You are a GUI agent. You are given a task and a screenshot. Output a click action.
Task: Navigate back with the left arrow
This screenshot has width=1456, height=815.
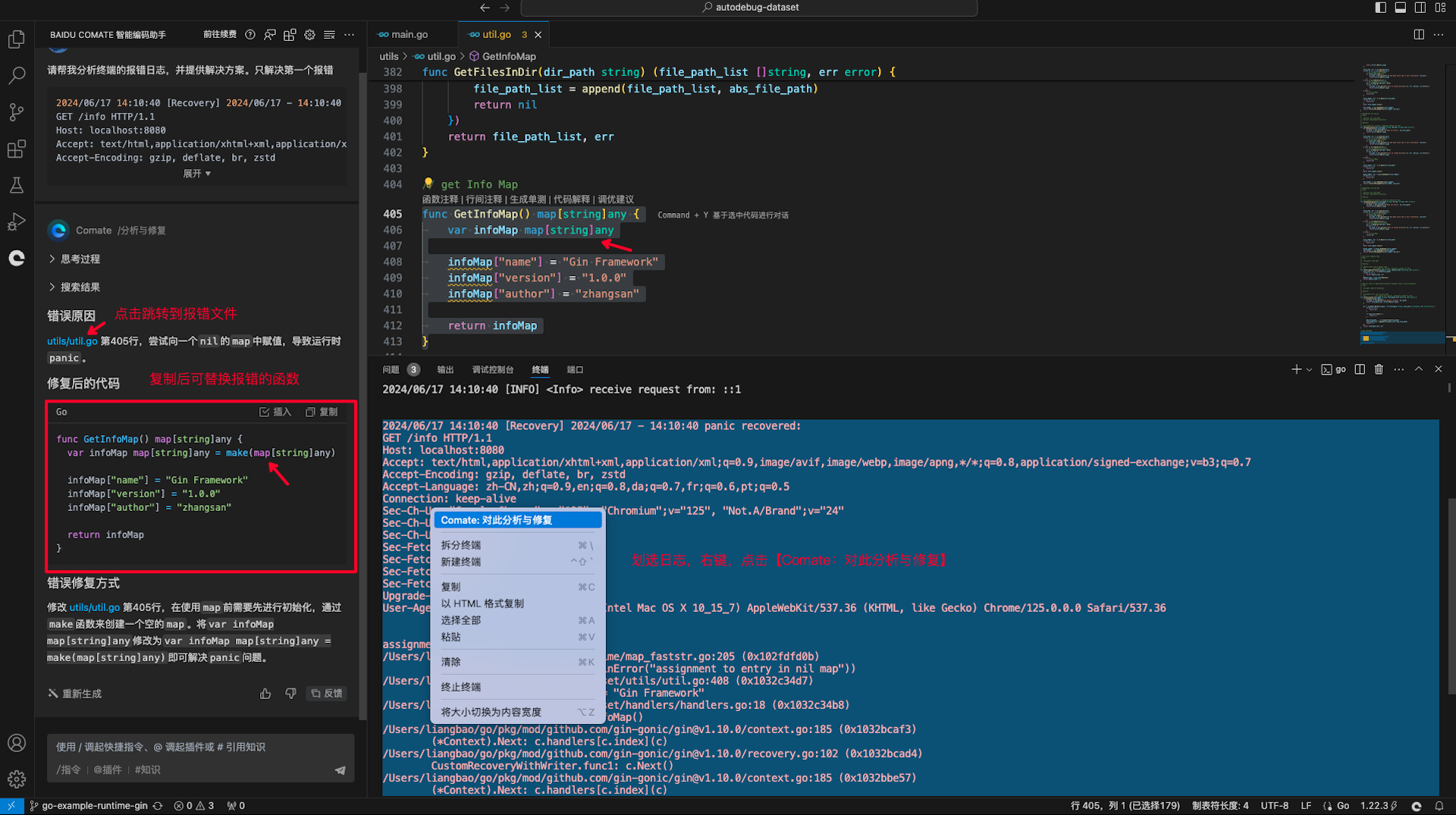(485, 8)
